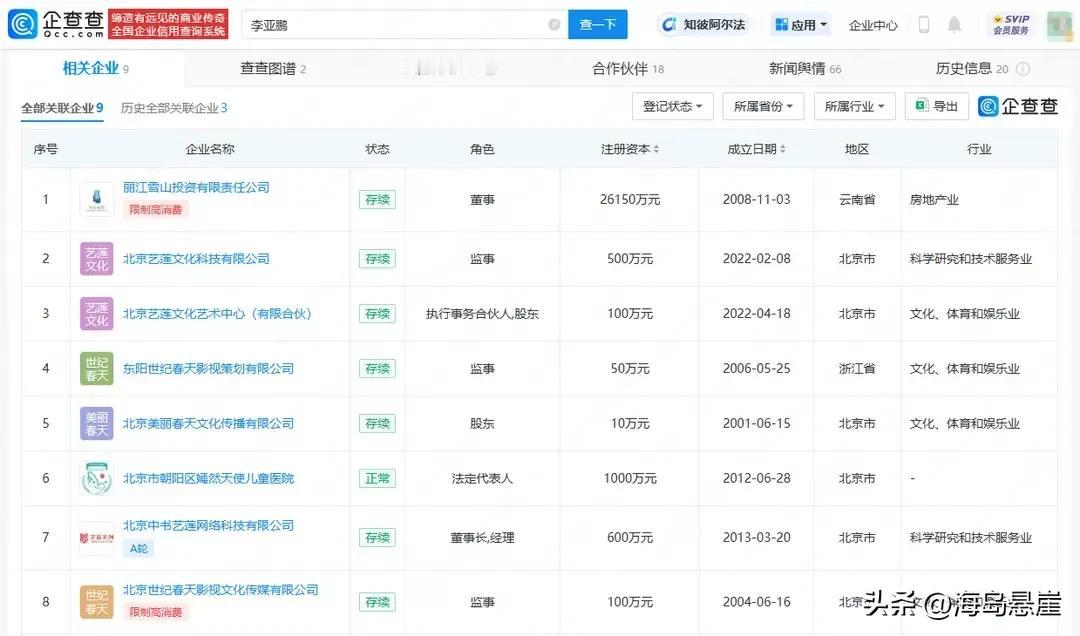The image size is (1080, 636).
Task: Open SVIP member service icon
Action: click(1010, 24)
